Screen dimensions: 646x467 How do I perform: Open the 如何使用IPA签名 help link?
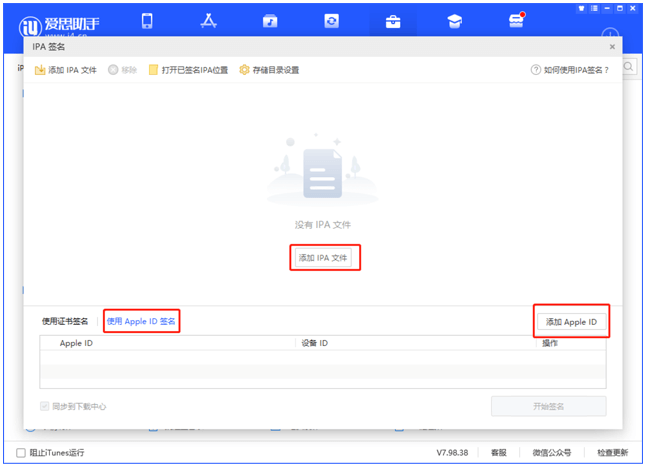[570, 70]
